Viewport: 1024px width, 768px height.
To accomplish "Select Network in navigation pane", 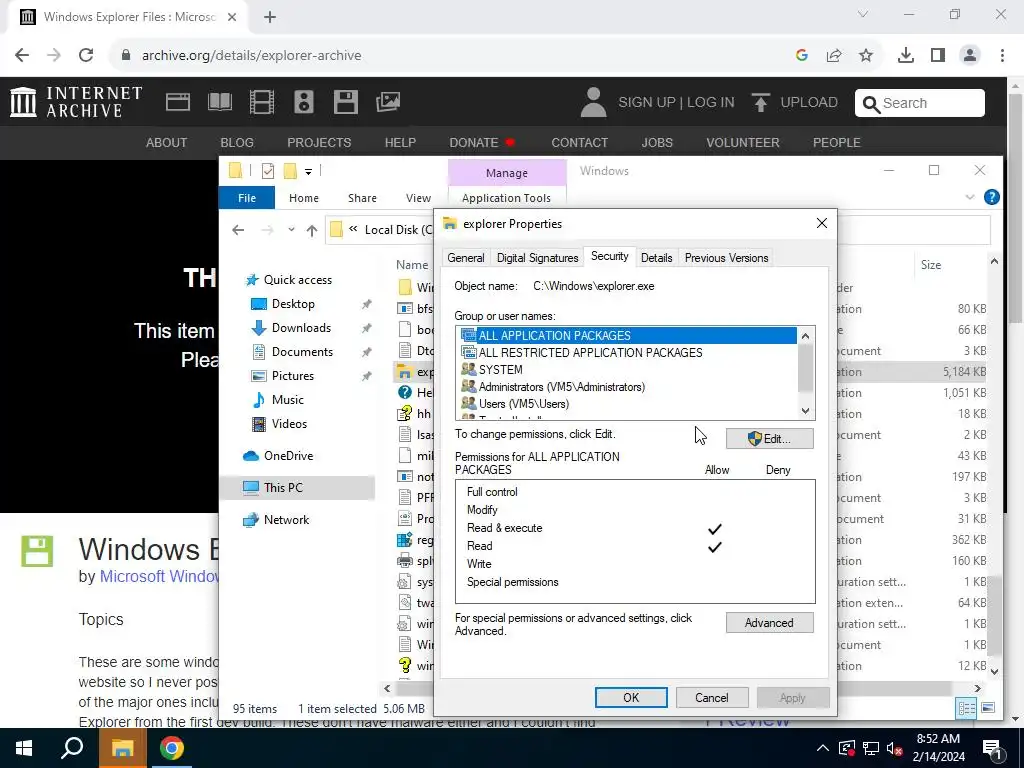I will click(286, 520).
